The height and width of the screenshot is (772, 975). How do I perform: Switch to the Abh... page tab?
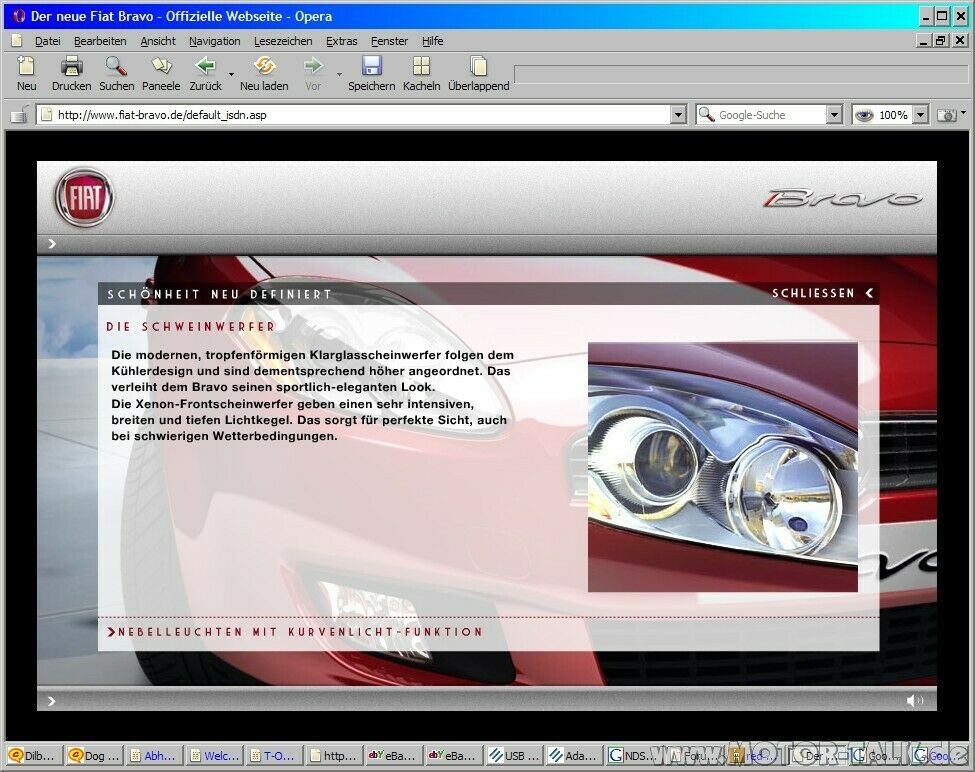(152, 756)
